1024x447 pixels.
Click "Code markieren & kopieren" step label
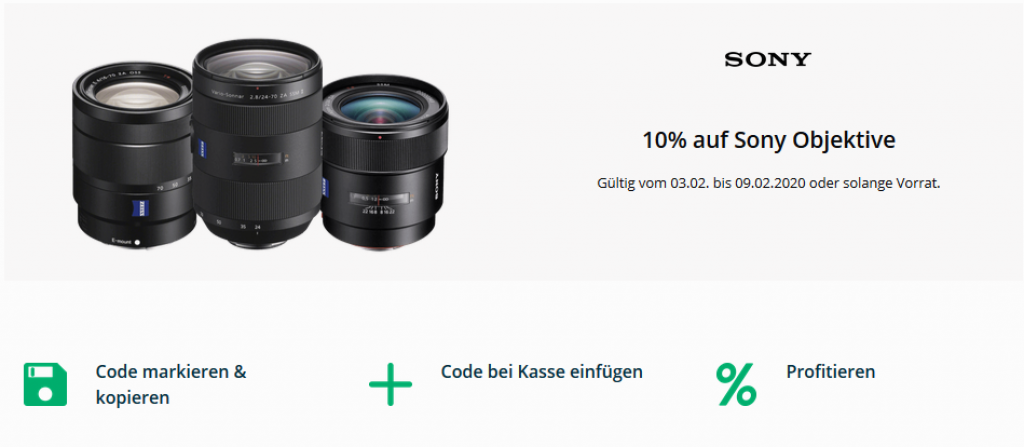(171, 384)
